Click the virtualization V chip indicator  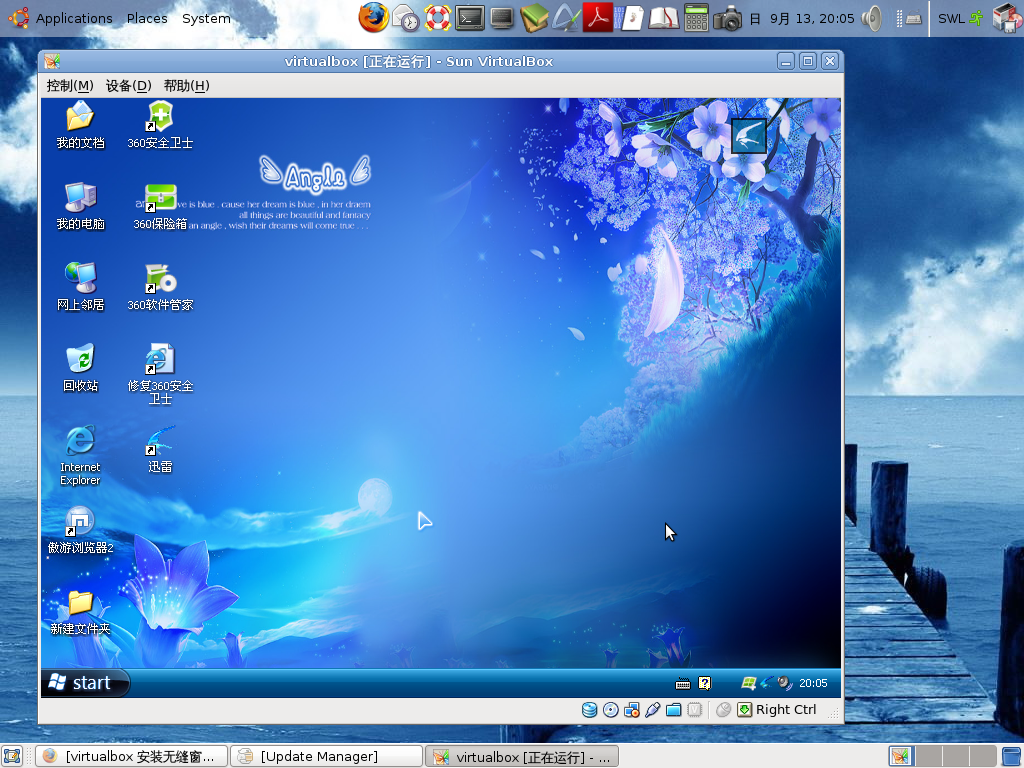[x=695, y=710]
